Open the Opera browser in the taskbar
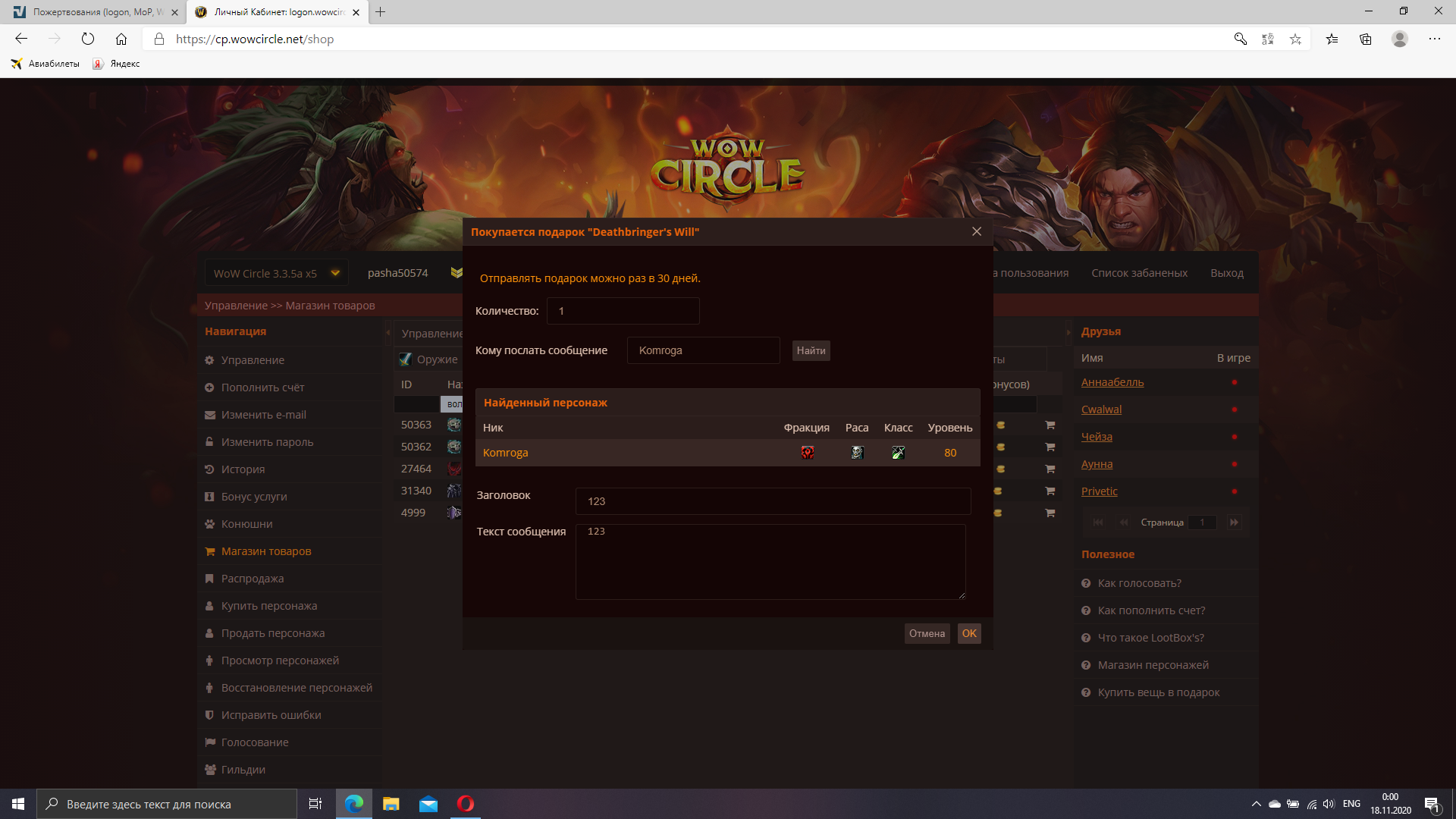1456x819 pixels. (466, 804)
